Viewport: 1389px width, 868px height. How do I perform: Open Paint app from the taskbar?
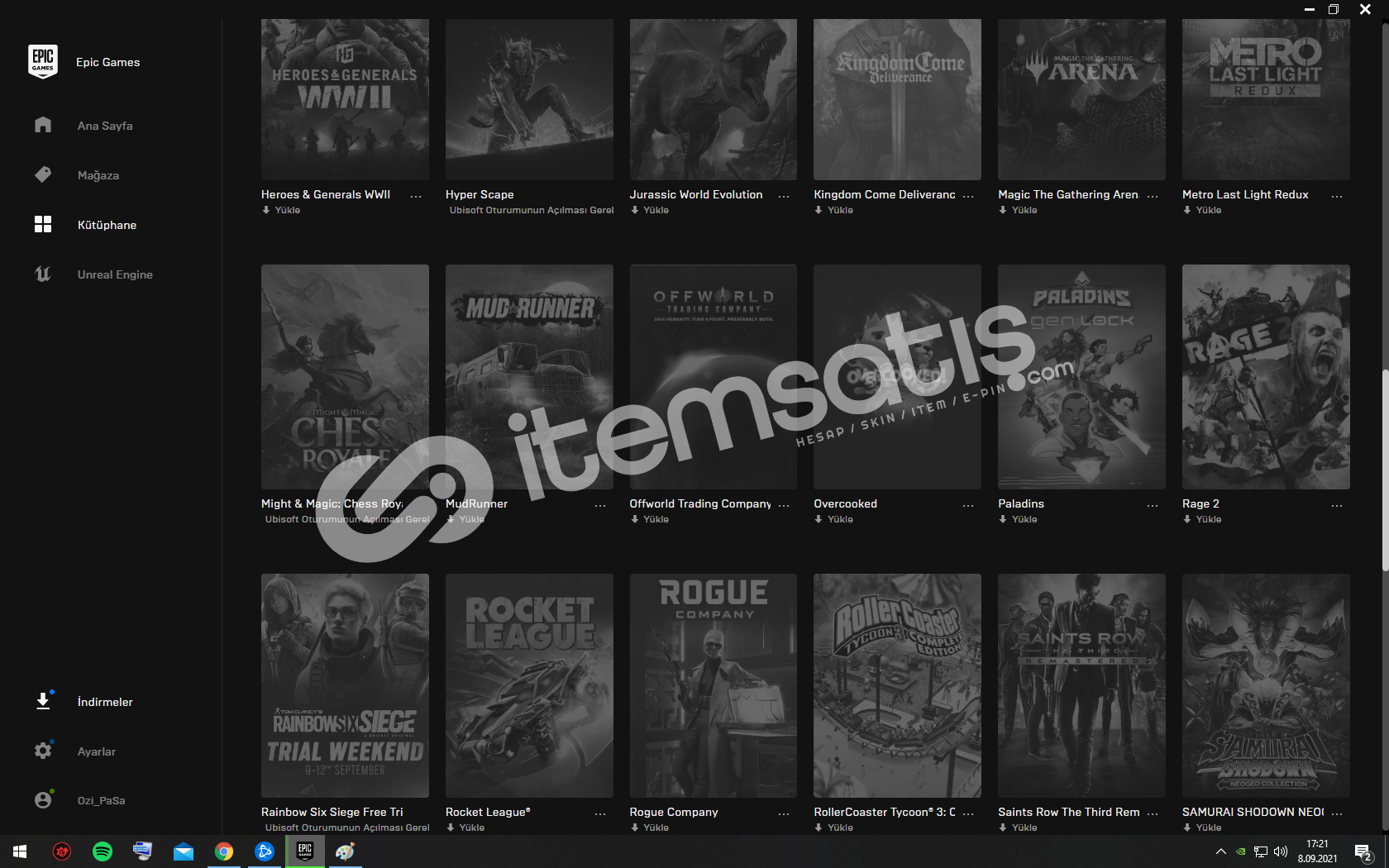pyautogui.click(x=346, y=851)
